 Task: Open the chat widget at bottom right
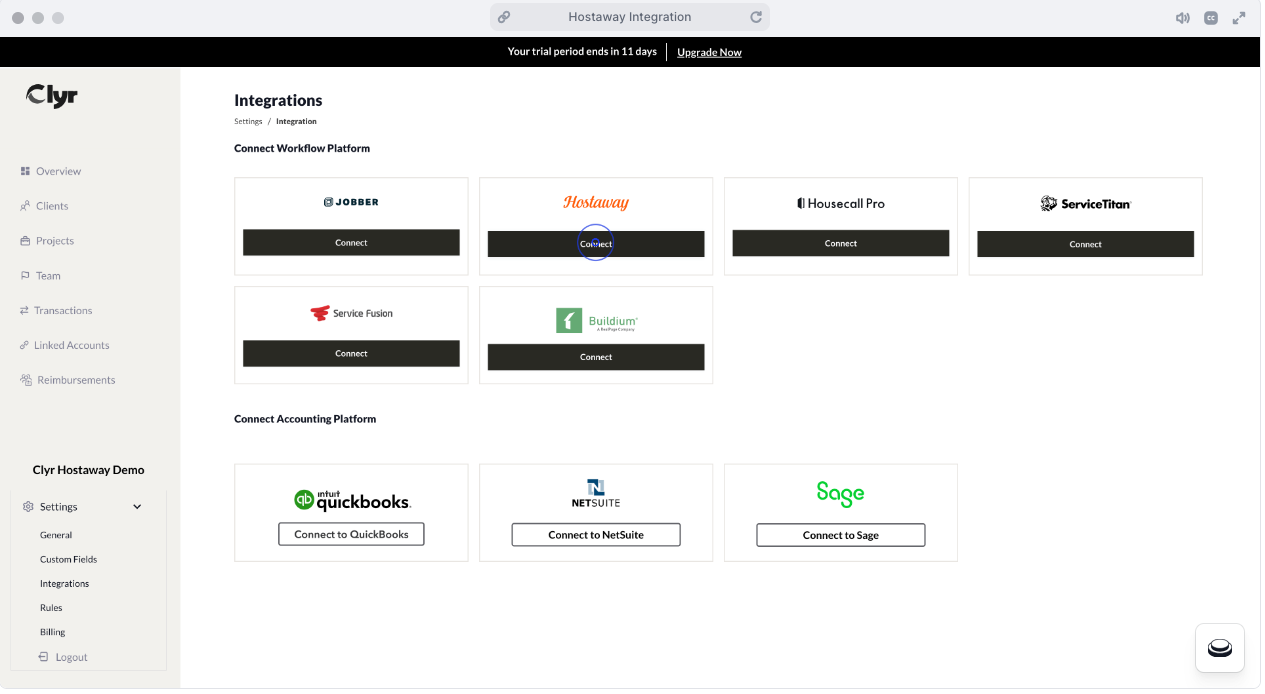tap(1220, 648)
